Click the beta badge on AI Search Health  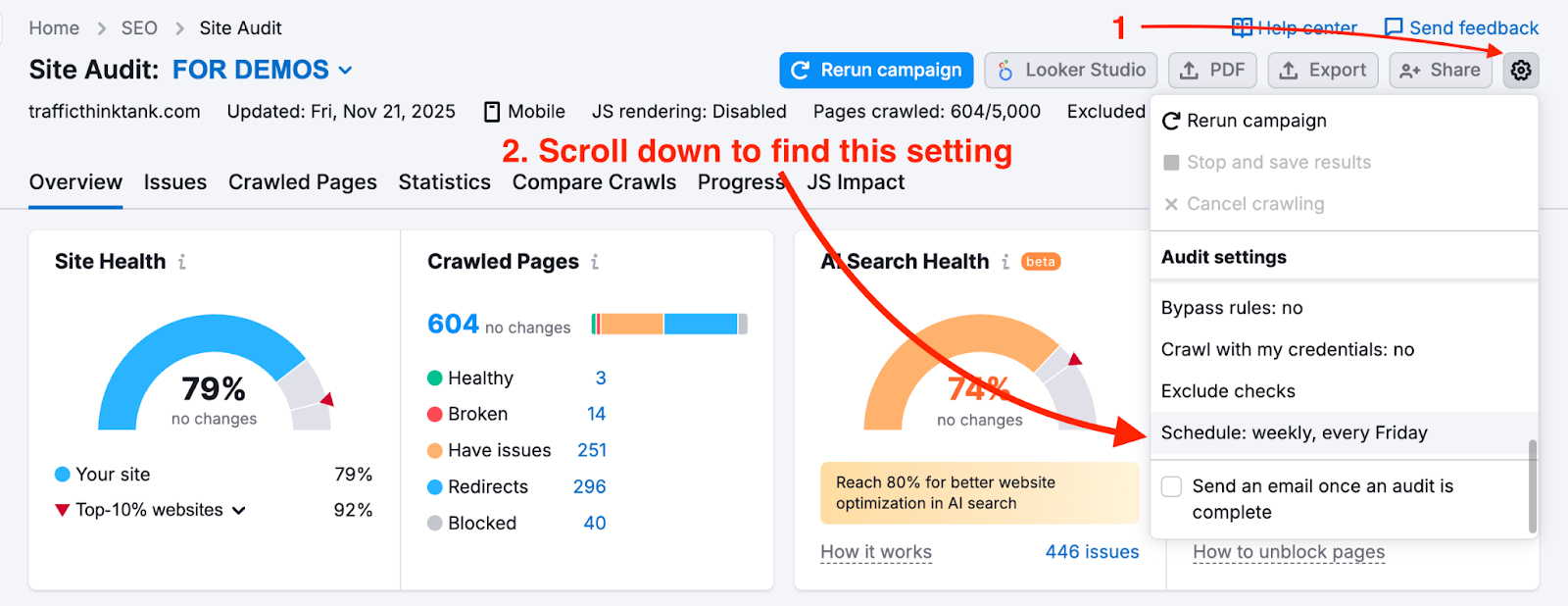(1041, 261)
